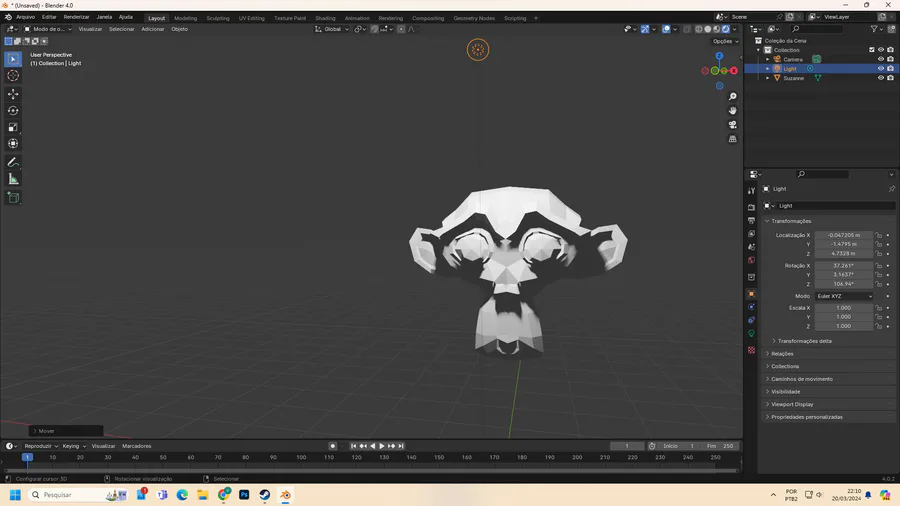Open the Opções dropdown
This screenshot has height=506, width=900.
(726, 41)
